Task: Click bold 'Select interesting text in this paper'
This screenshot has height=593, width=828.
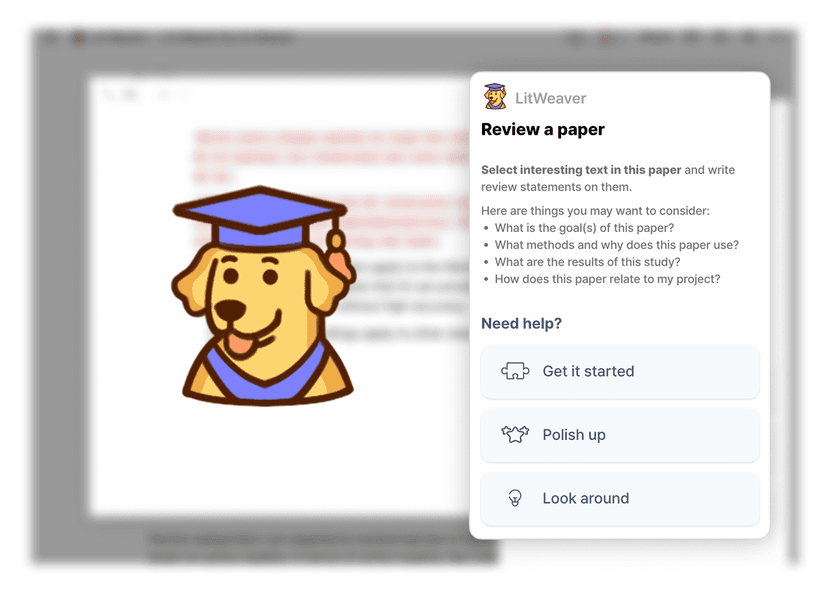Action: click(x=581, y=170)
